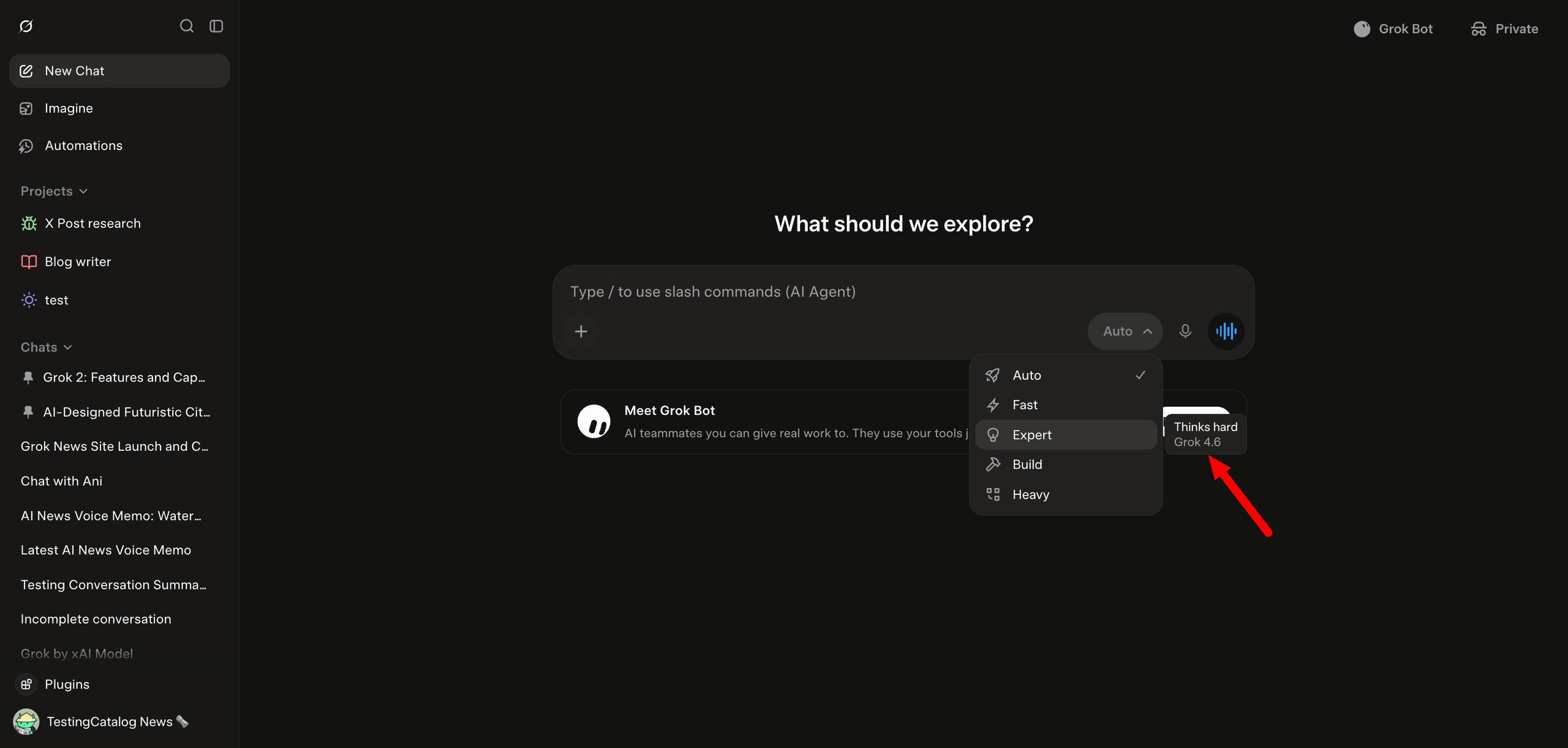1568x748 pixels.
Task: Open the X Post research project
Action: pyautogui.click(x=119, y=224)
